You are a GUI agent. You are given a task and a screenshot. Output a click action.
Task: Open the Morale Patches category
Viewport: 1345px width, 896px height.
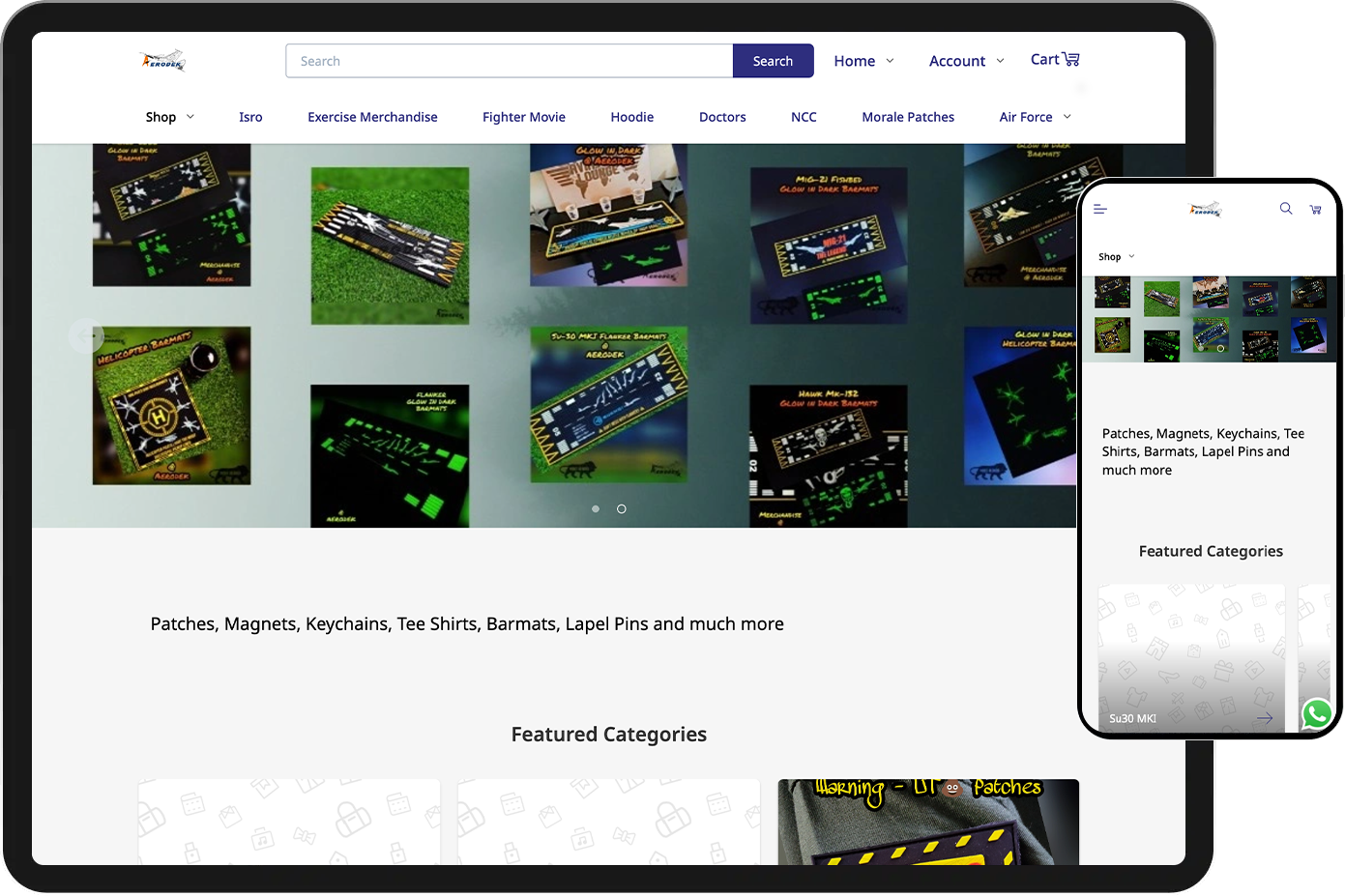pos(908,117)
